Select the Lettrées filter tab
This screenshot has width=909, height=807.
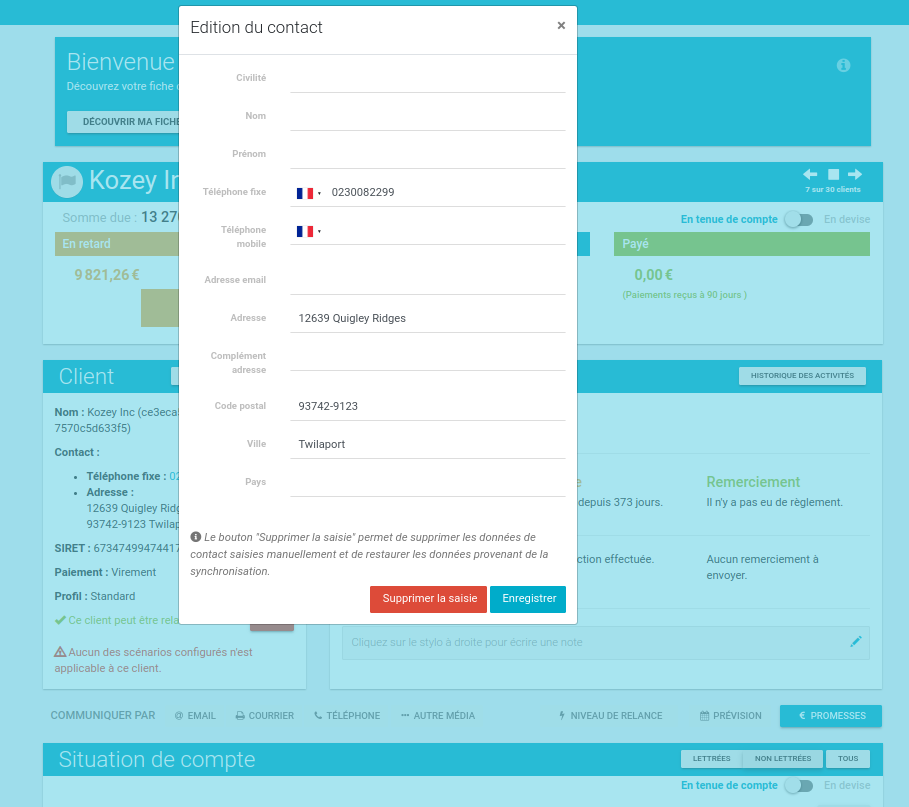coord(711,759)
